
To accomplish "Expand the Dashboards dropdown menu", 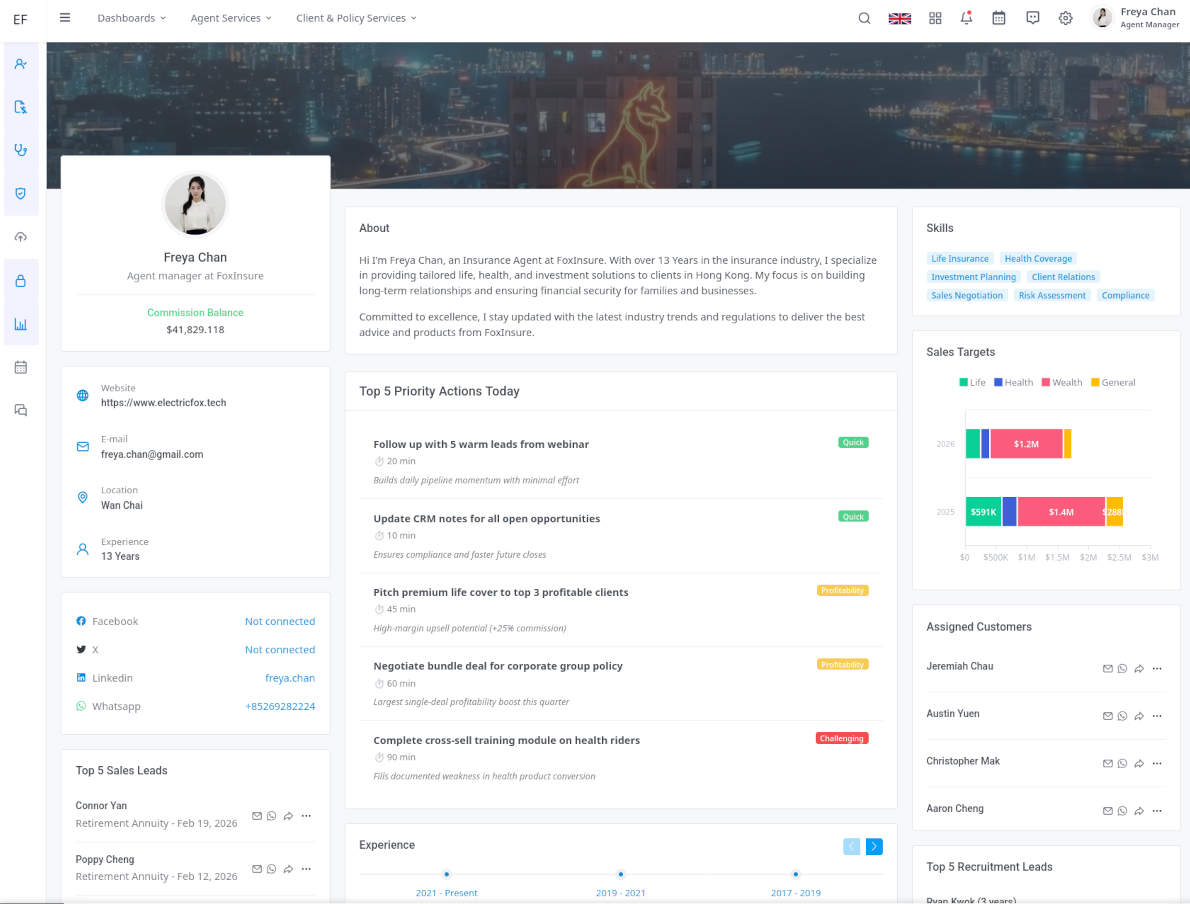I will 131,18.
